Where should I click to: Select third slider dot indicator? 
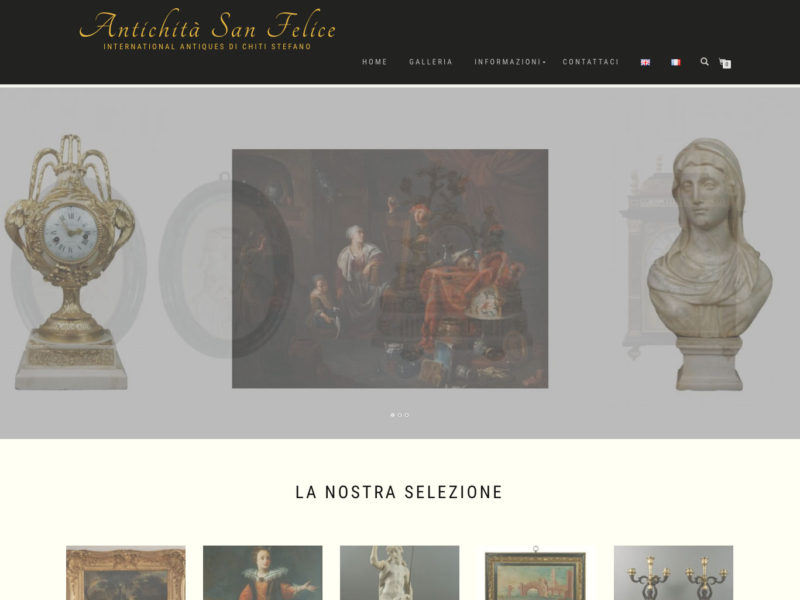click(x=407, y=415)
